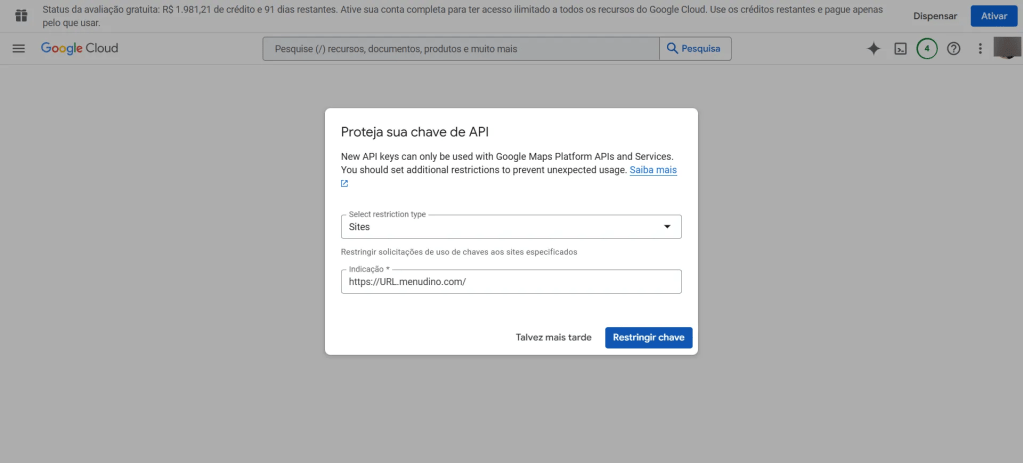This screenshot has width=1023, height=463.
Task: Click the account profile avatar
Action: (1006, 48)
